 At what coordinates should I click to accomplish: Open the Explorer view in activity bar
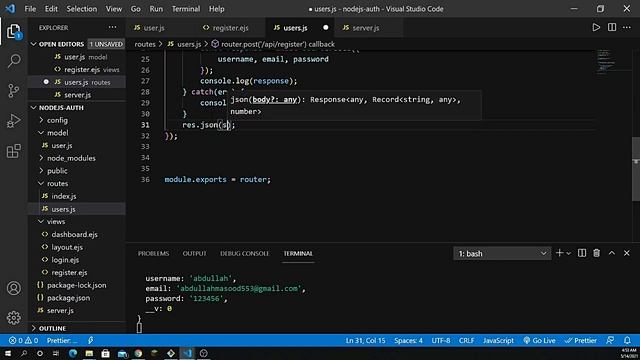click(x=14, y=31)
